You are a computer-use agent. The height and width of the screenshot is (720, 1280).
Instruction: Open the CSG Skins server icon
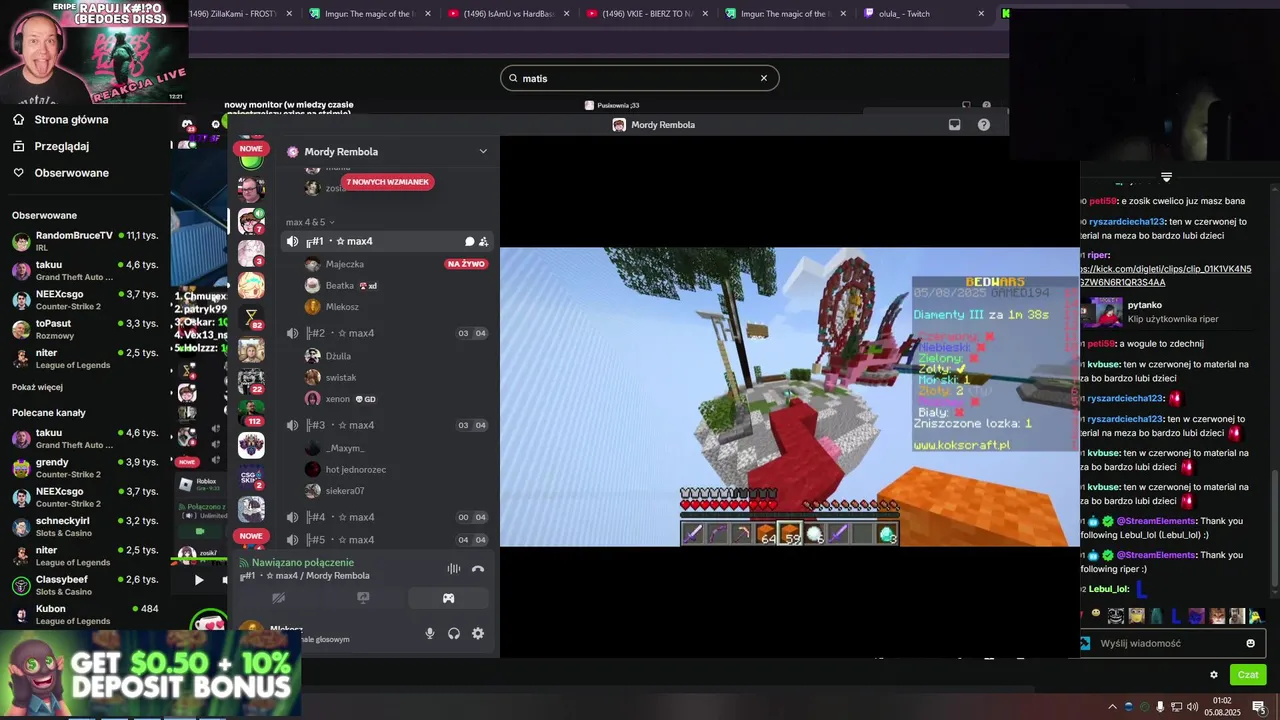coord(251,479)
